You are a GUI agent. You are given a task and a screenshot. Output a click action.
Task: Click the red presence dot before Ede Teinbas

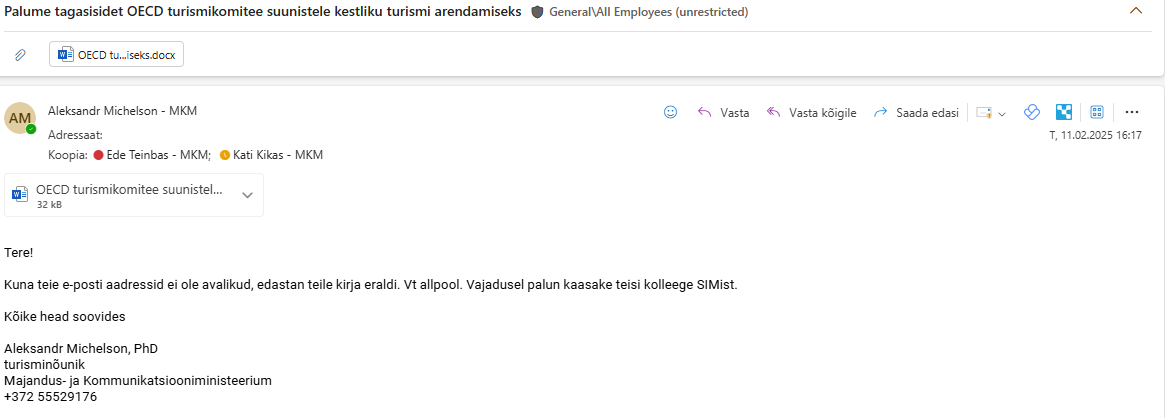click(x=98, y=155)
